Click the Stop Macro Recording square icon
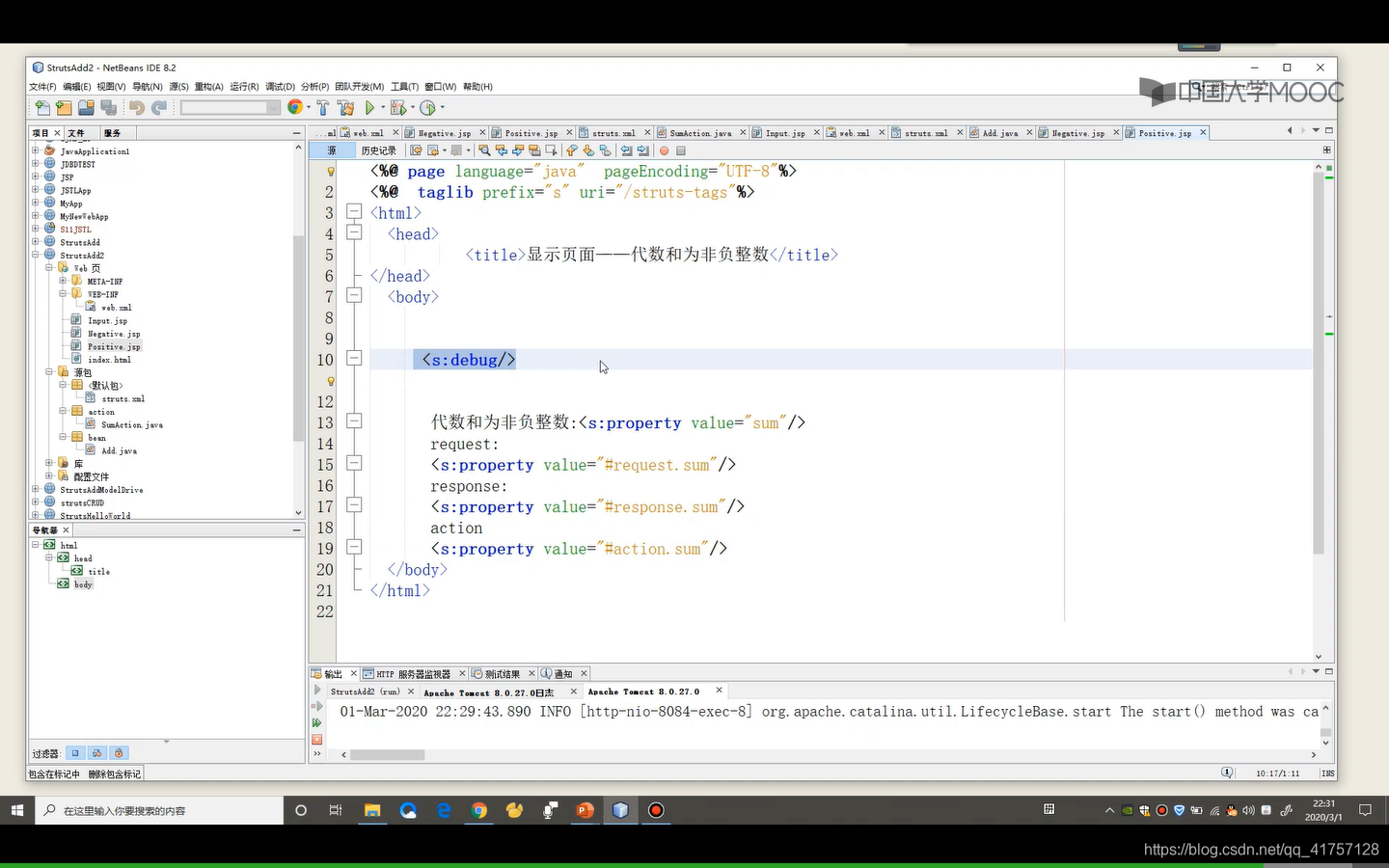 pos(680,150)
